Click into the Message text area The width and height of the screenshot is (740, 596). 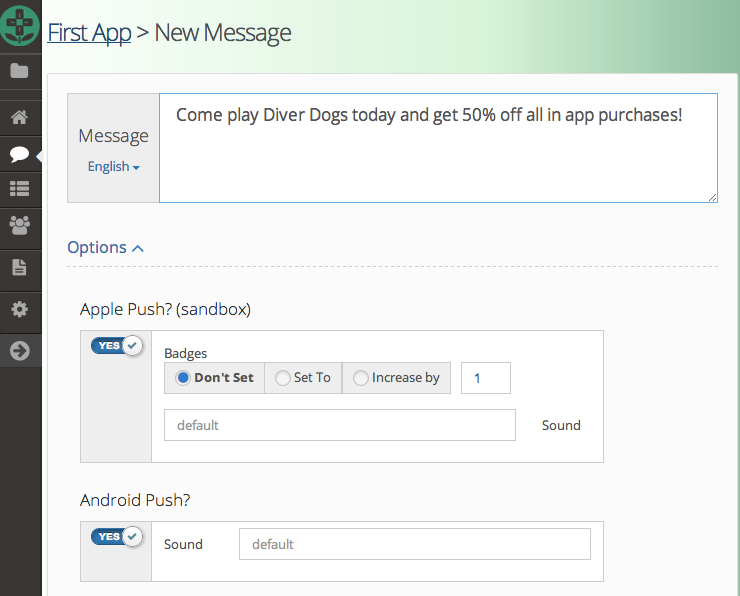438,148
